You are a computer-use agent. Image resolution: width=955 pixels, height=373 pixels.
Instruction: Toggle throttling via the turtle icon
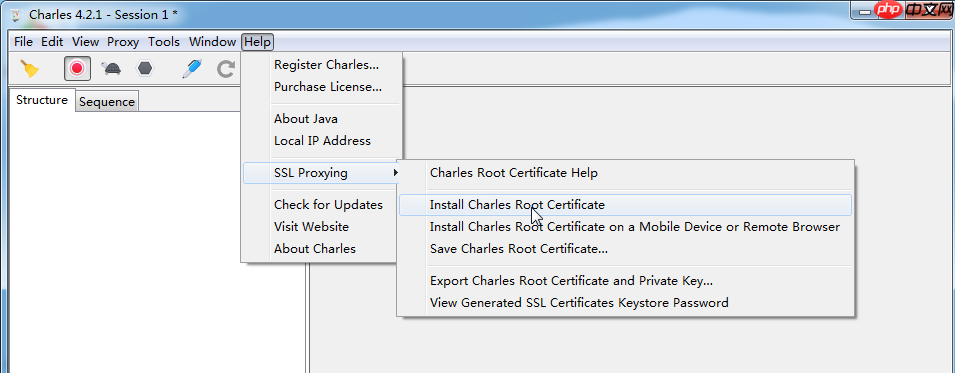point(111,68)
